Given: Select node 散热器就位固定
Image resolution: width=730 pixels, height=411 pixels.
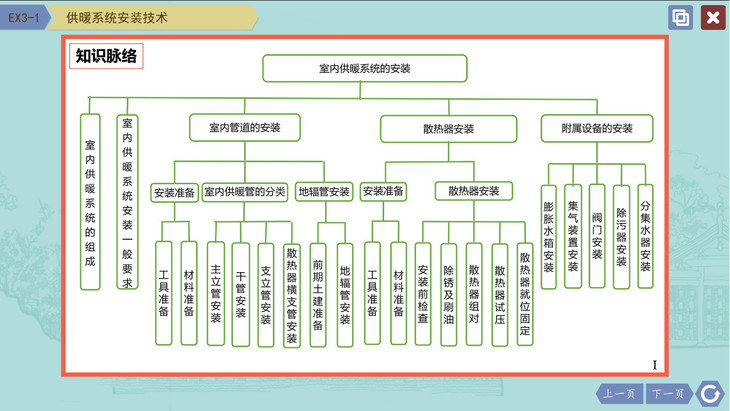Looking at the screenshot, I should click(x=525, y=294).
